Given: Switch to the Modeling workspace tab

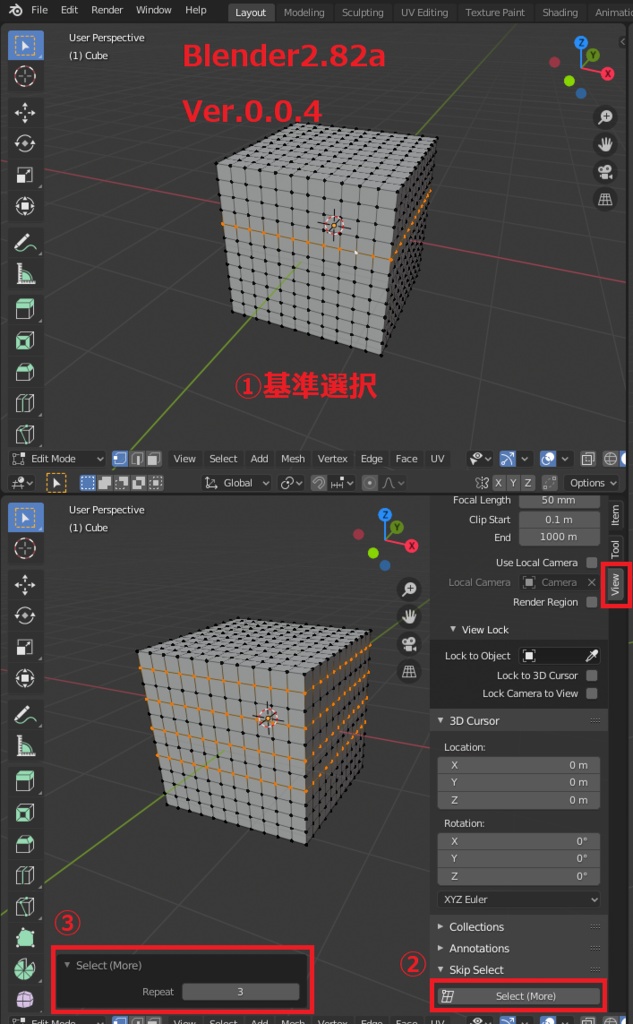Looking at the screenshot, I should (x=304, y=12).
